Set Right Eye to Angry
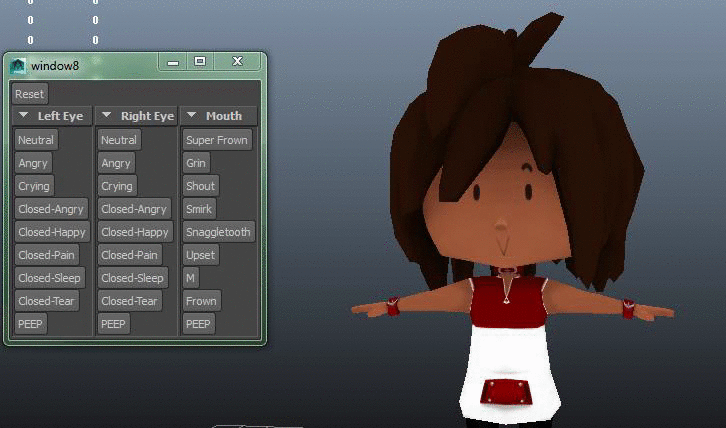 [x=116, y=163]
